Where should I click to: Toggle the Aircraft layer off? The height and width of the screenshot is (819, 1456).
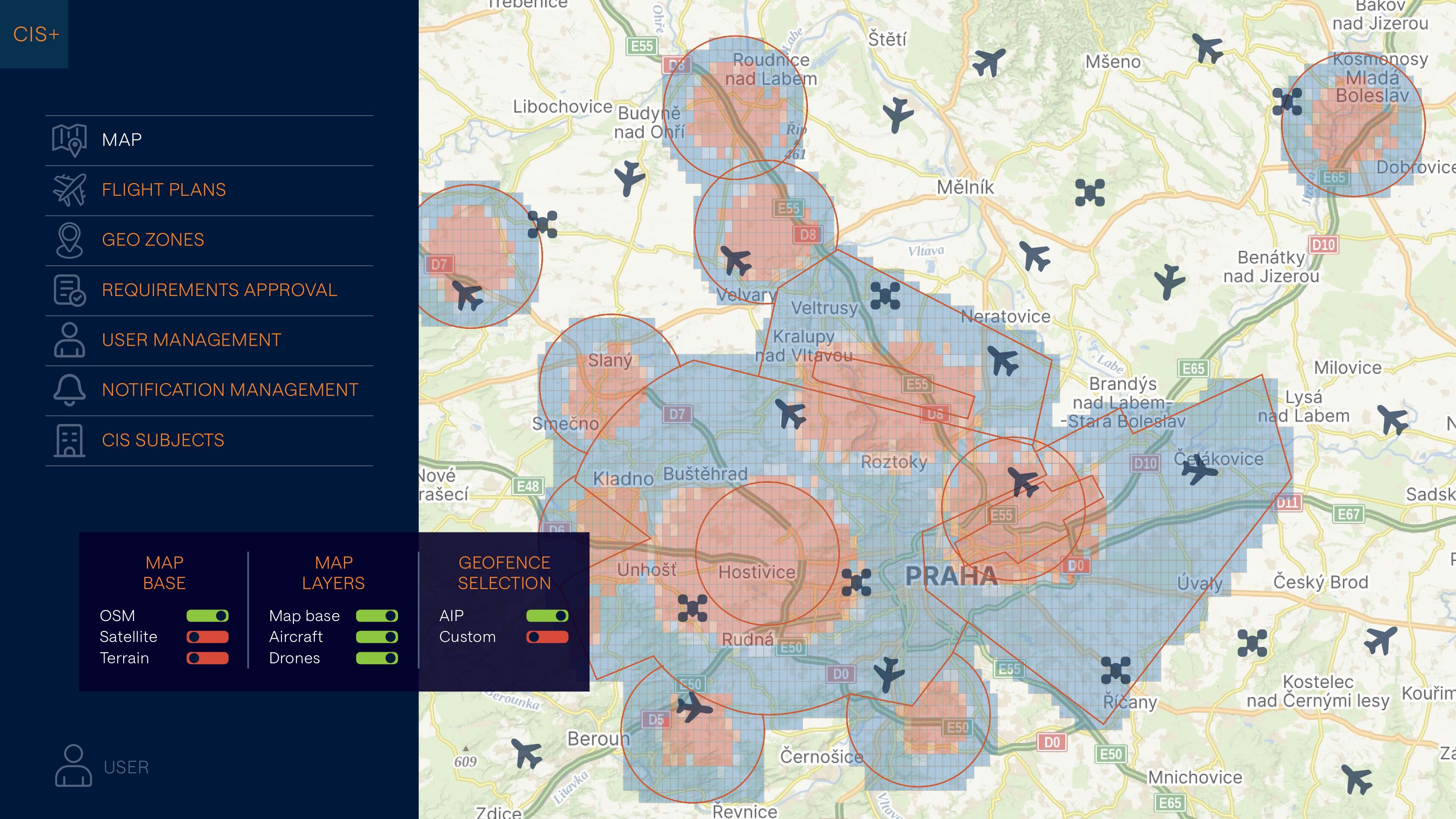pyautogui.click(x=376, y=637)
